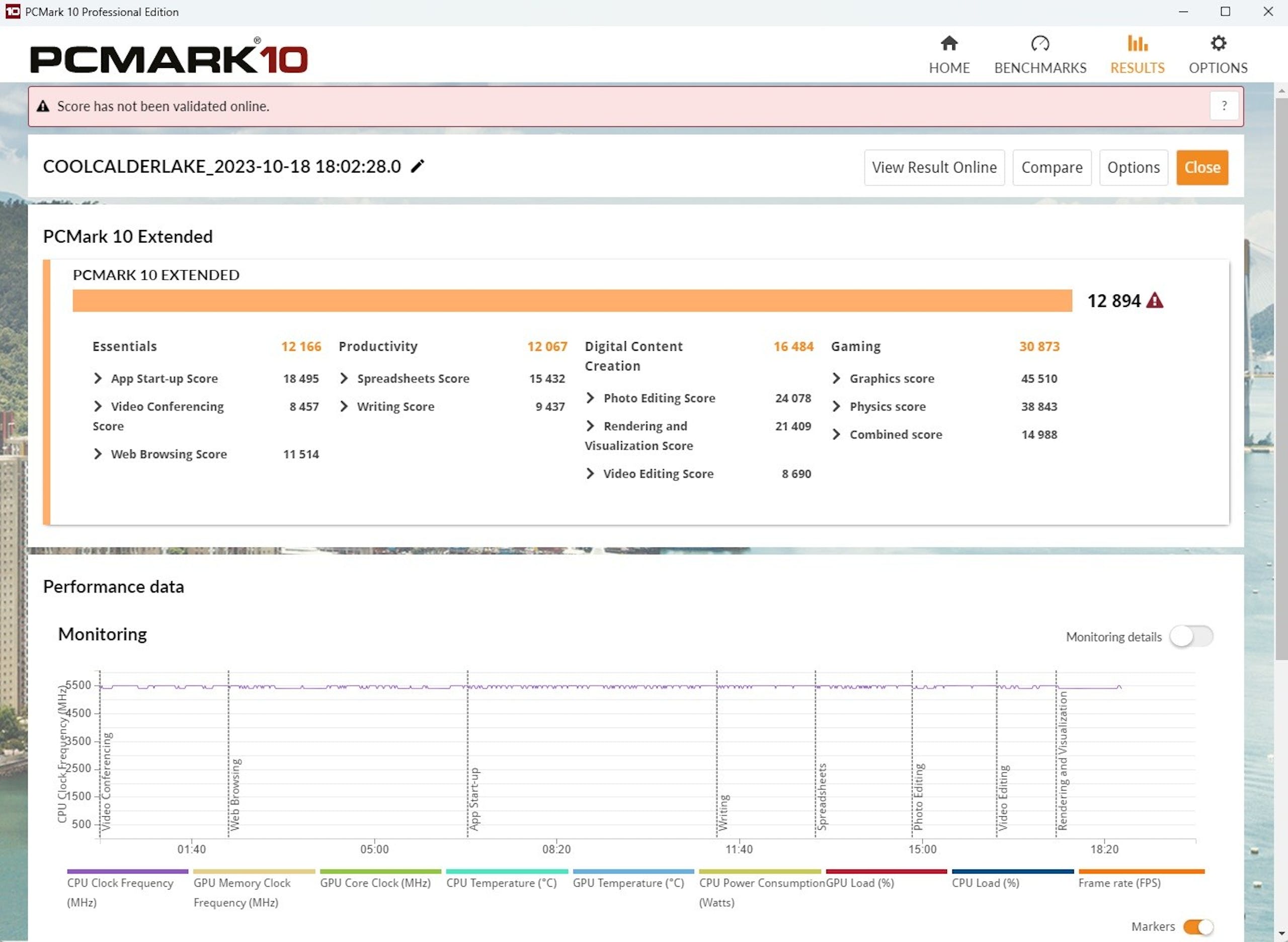Screen dimensions: 1288x942
Task: Expand App Start-up Score details
Action: (98, 378)
